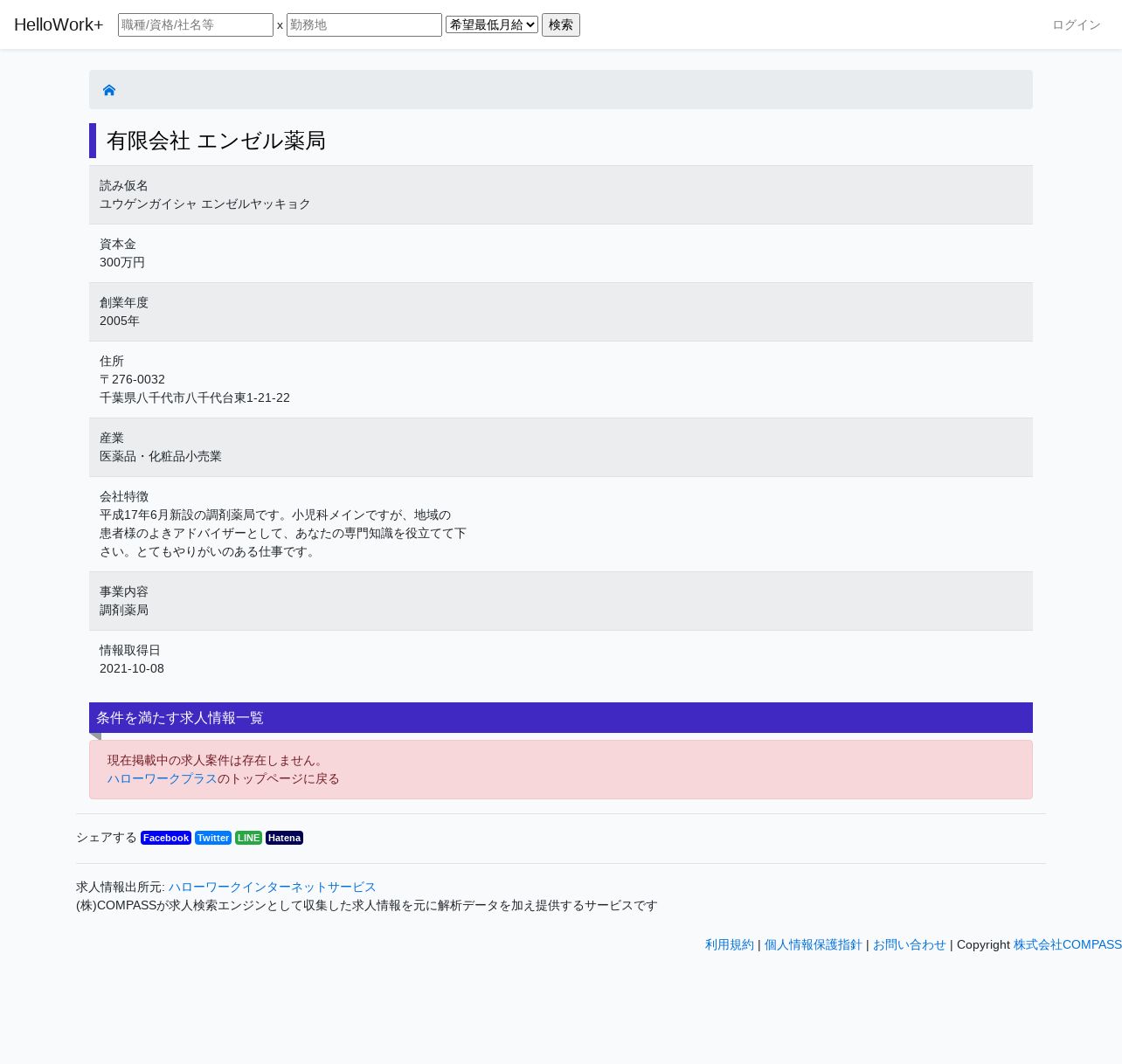Open the ログイン login link
This screenshot has height=1064, width=1122.
pos(1077,24)
